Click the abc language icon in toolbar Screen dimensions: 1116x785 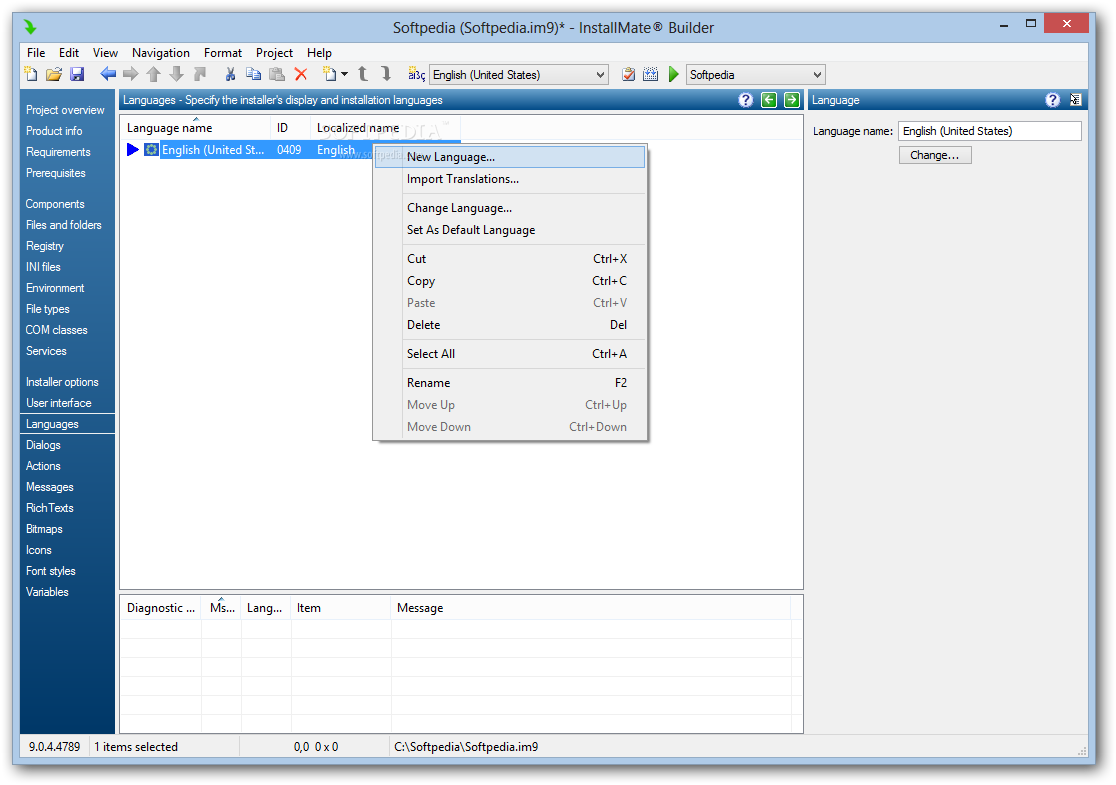point(416,74)
